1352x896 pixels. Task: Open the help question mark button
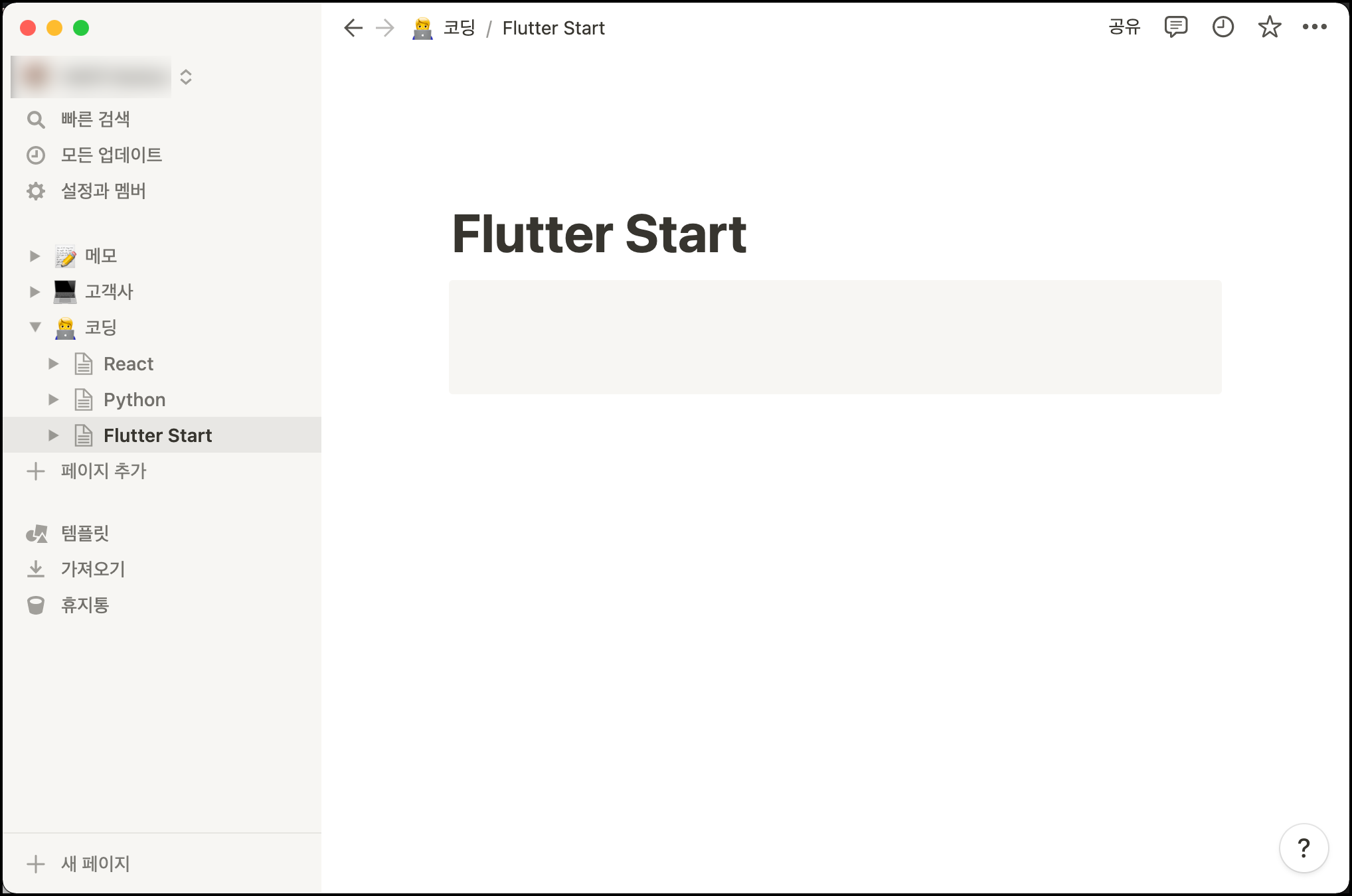coord(1304,848)
